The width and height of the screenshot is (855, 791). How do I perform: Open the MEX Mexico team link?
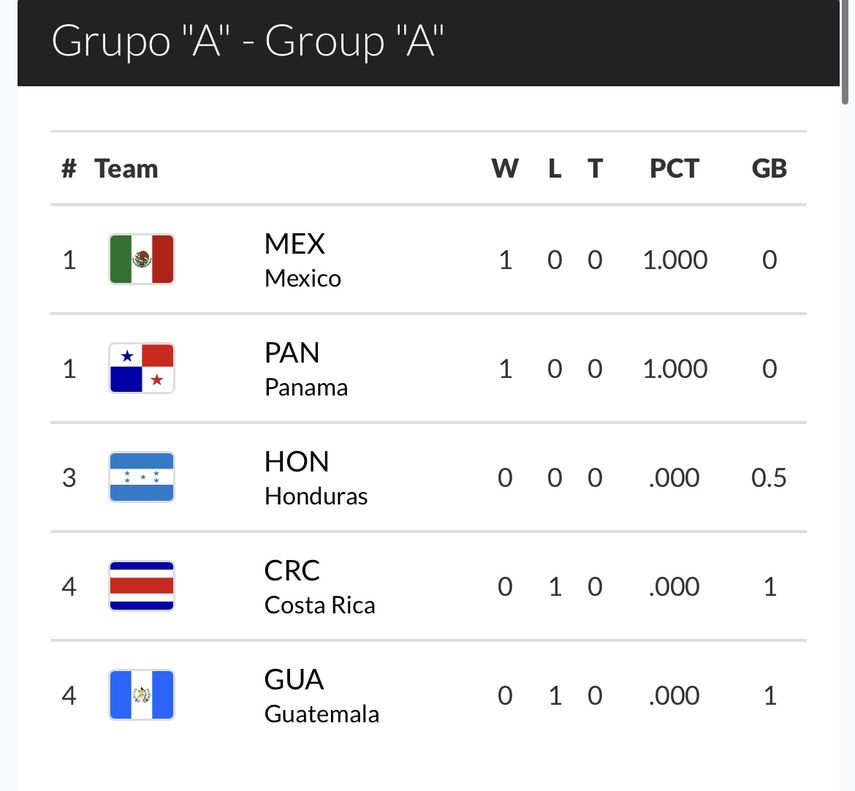(x=302, y=260)
